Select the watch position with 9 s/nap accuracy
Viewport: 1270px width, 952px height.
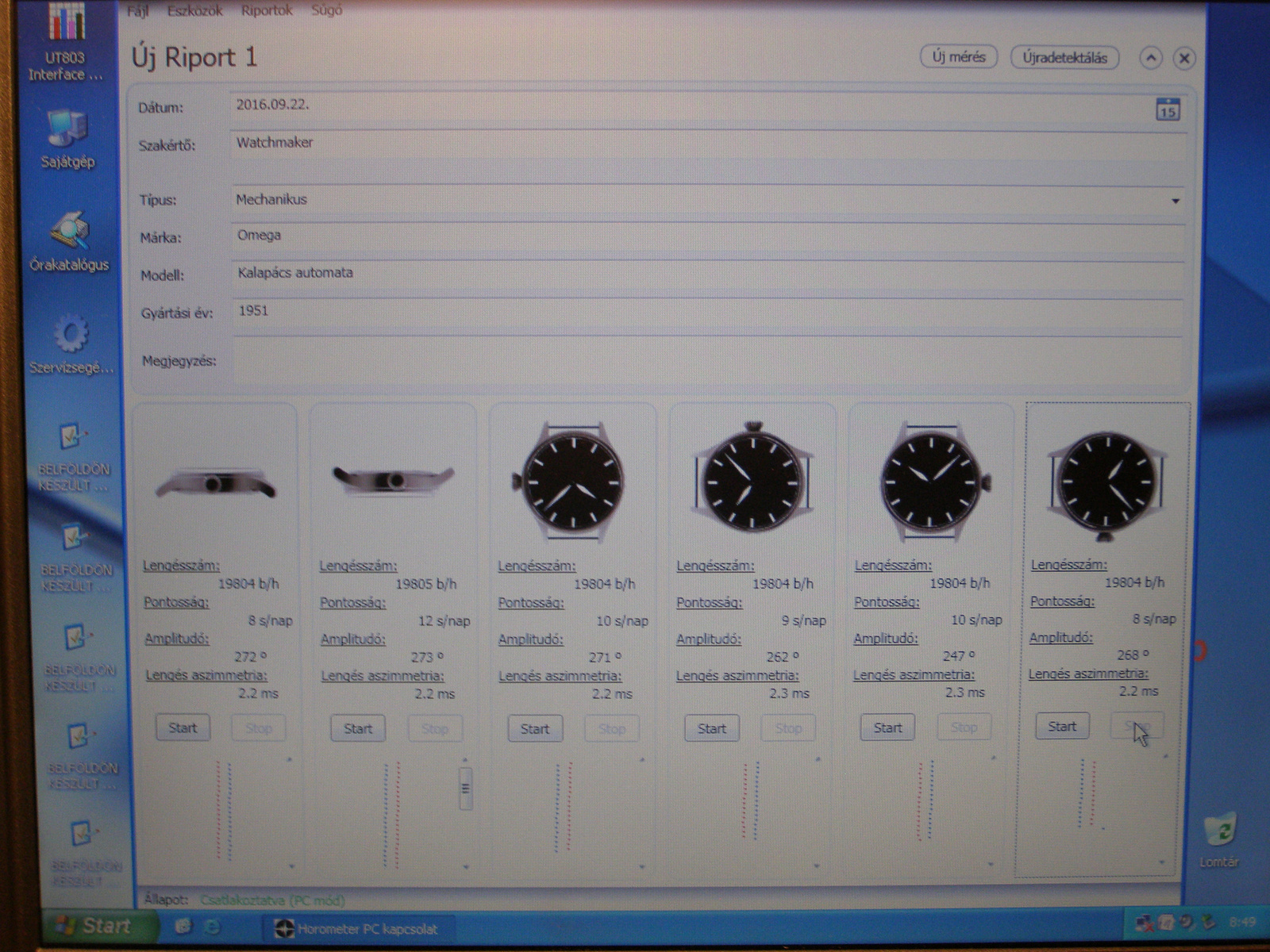pyautogui.click(x=753, y=477)
